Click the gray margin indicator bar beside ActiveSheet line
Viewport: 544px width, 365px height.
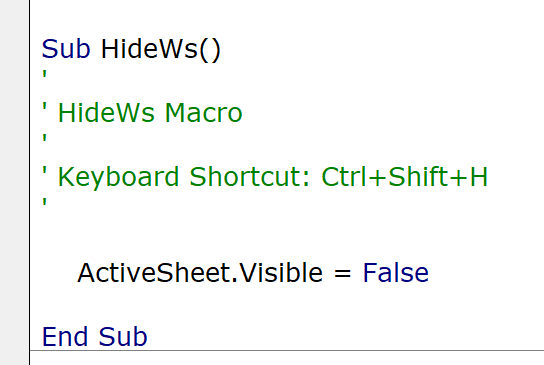15,273
